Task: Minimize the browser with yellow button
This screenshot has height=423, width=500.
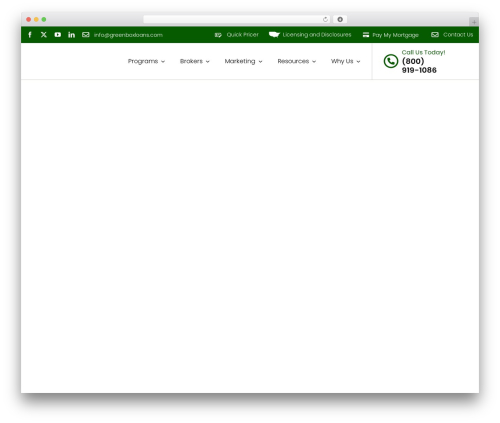Action: 36,19
